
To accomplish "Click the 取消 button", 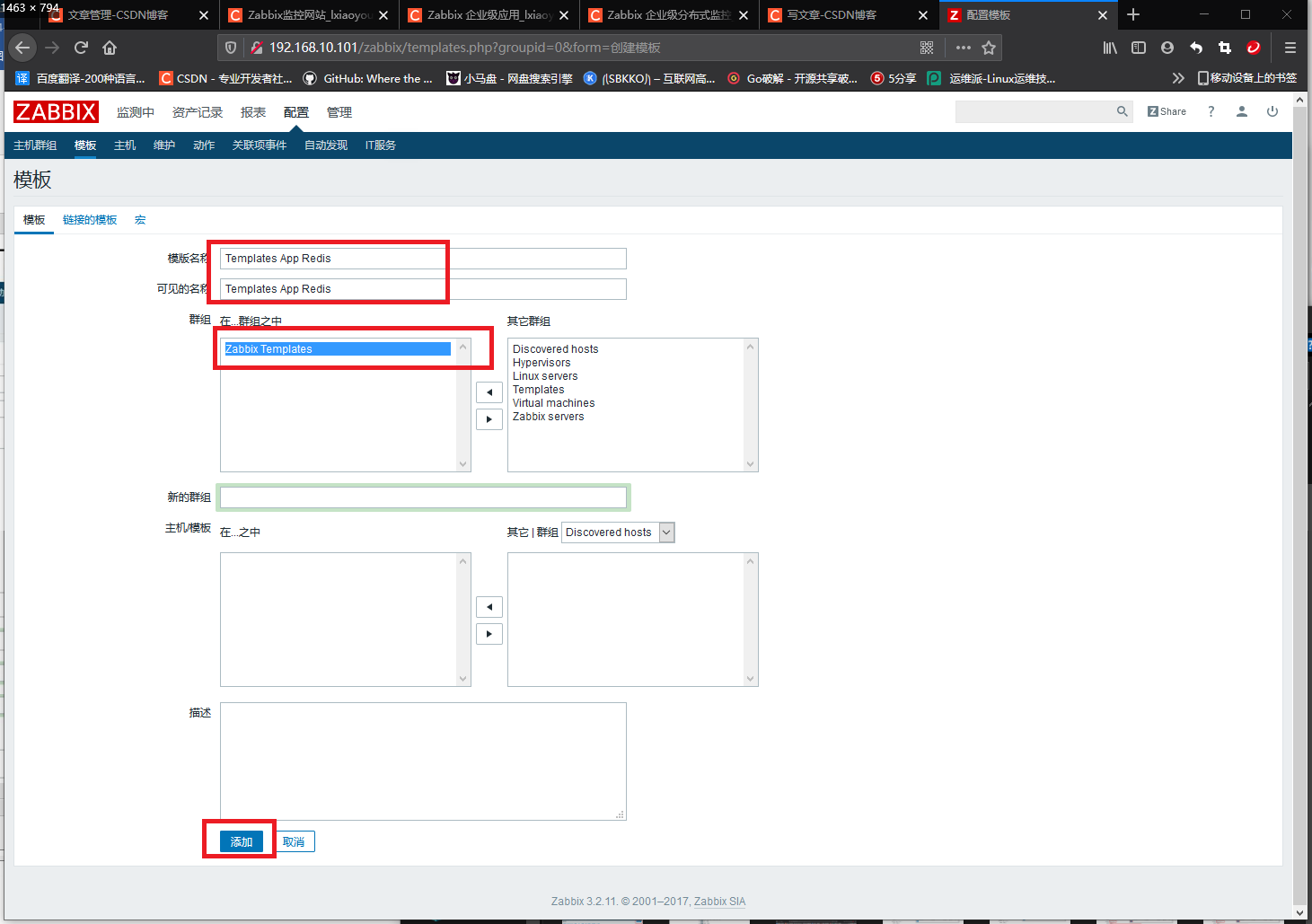I will [294, 841].
